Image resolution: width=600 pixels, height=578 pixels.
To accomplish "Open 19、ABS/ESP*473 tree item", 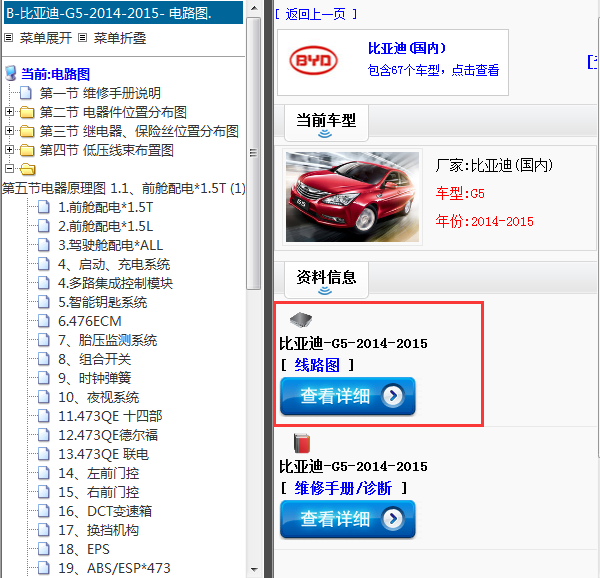I will pos(114,568).
